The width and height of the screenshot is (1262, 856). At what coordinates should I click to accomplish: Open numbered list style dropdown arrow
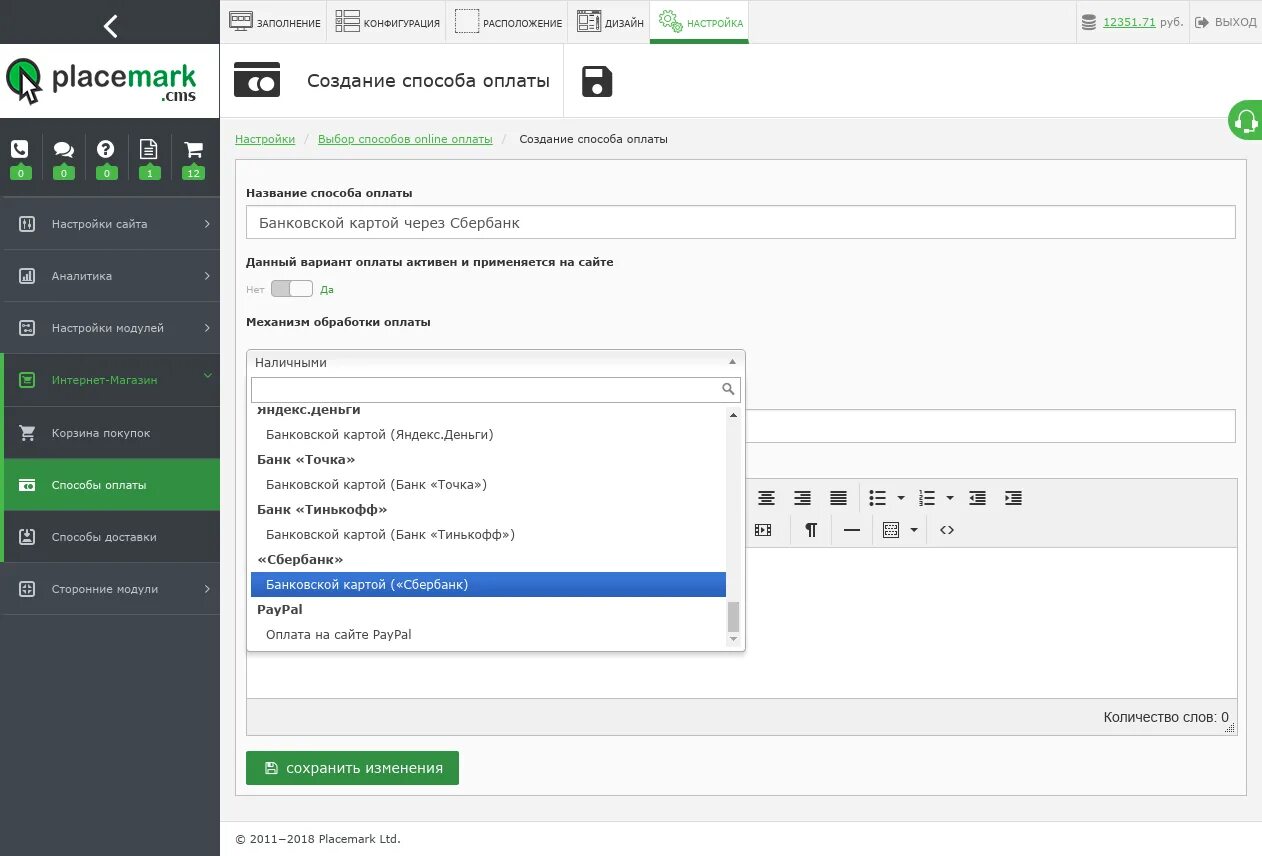point(950,498)
